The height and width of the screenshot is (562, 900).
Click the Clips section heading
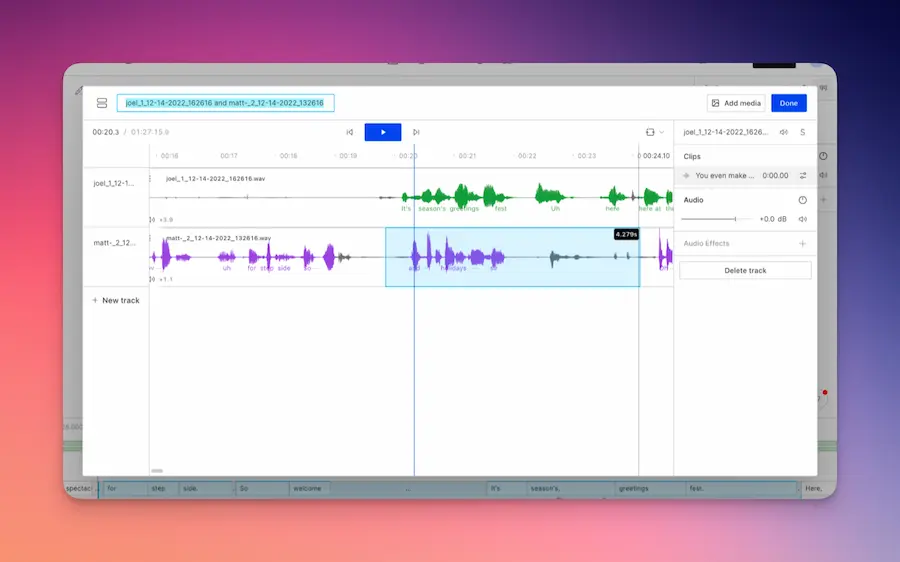tap(692, 156)
